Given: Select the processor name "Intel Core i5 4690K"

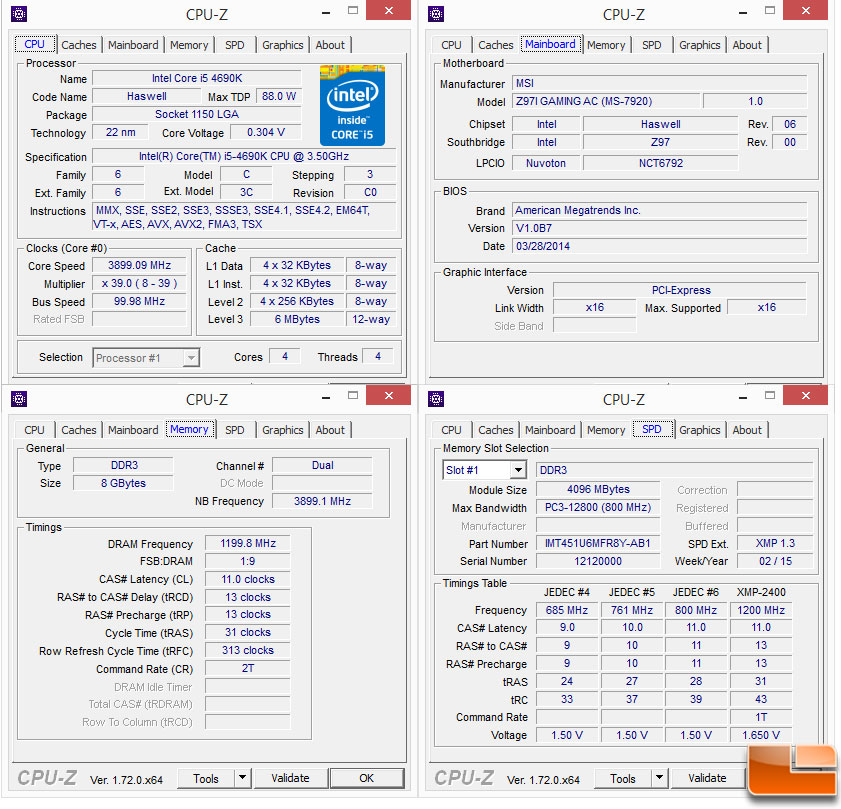Looking at the screenshot, I should click(x=197, y=78).
